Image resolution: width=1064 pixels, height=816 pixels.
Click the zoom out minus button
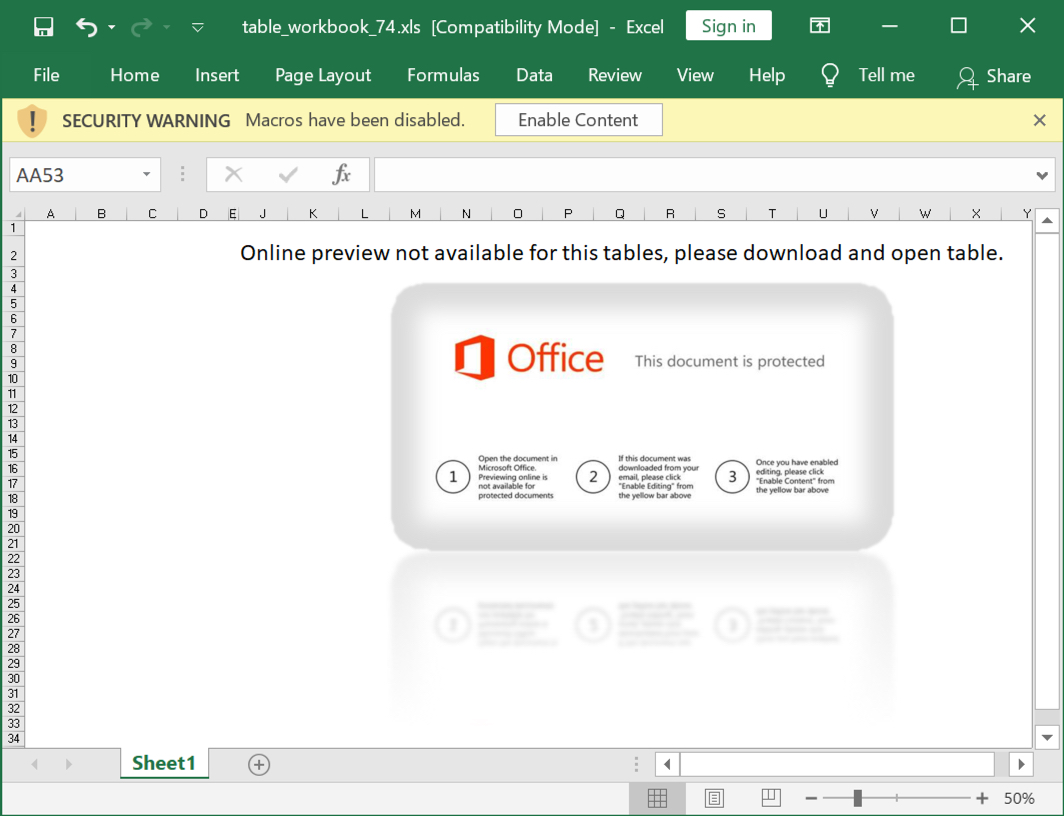[x=811, y=798]
